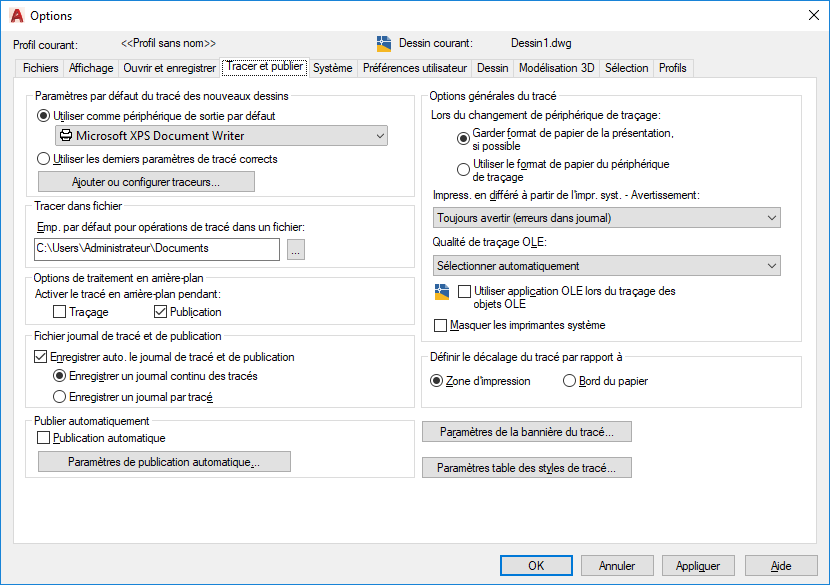Click the OLE drawing icon beside checkbox

442,292
